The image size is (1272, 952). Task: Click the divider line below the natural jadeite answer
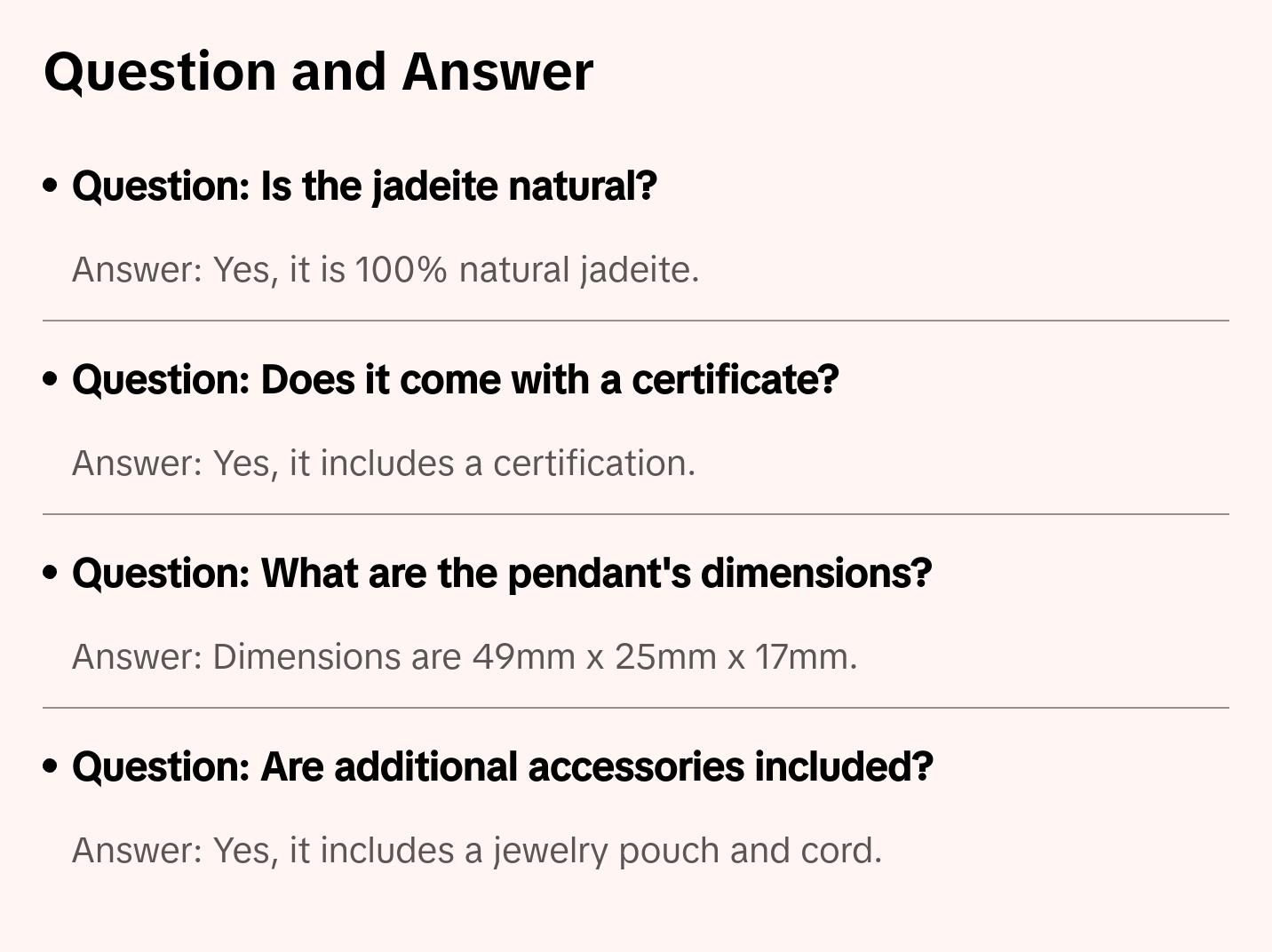tap(636, 321)
